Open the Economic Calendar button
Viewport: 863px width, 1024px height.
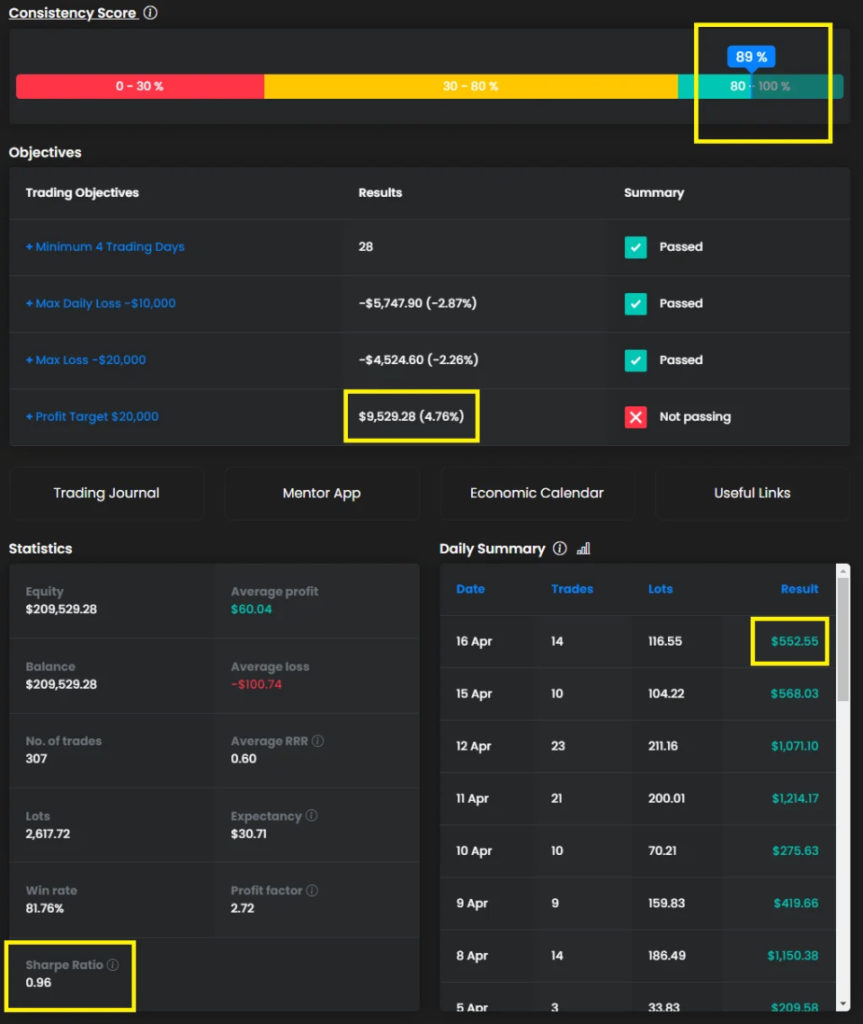click(x=537, y=493)
